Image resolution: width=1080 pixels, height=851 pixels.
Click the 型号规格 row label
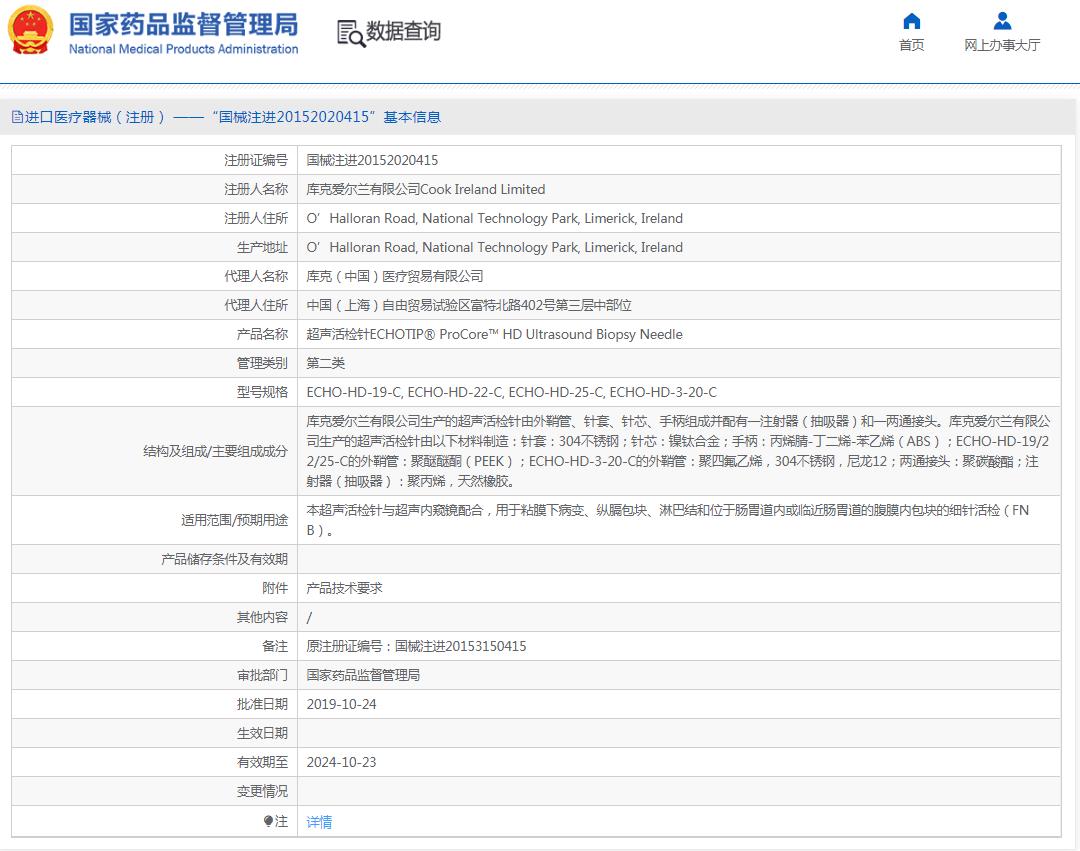[262, 392]
